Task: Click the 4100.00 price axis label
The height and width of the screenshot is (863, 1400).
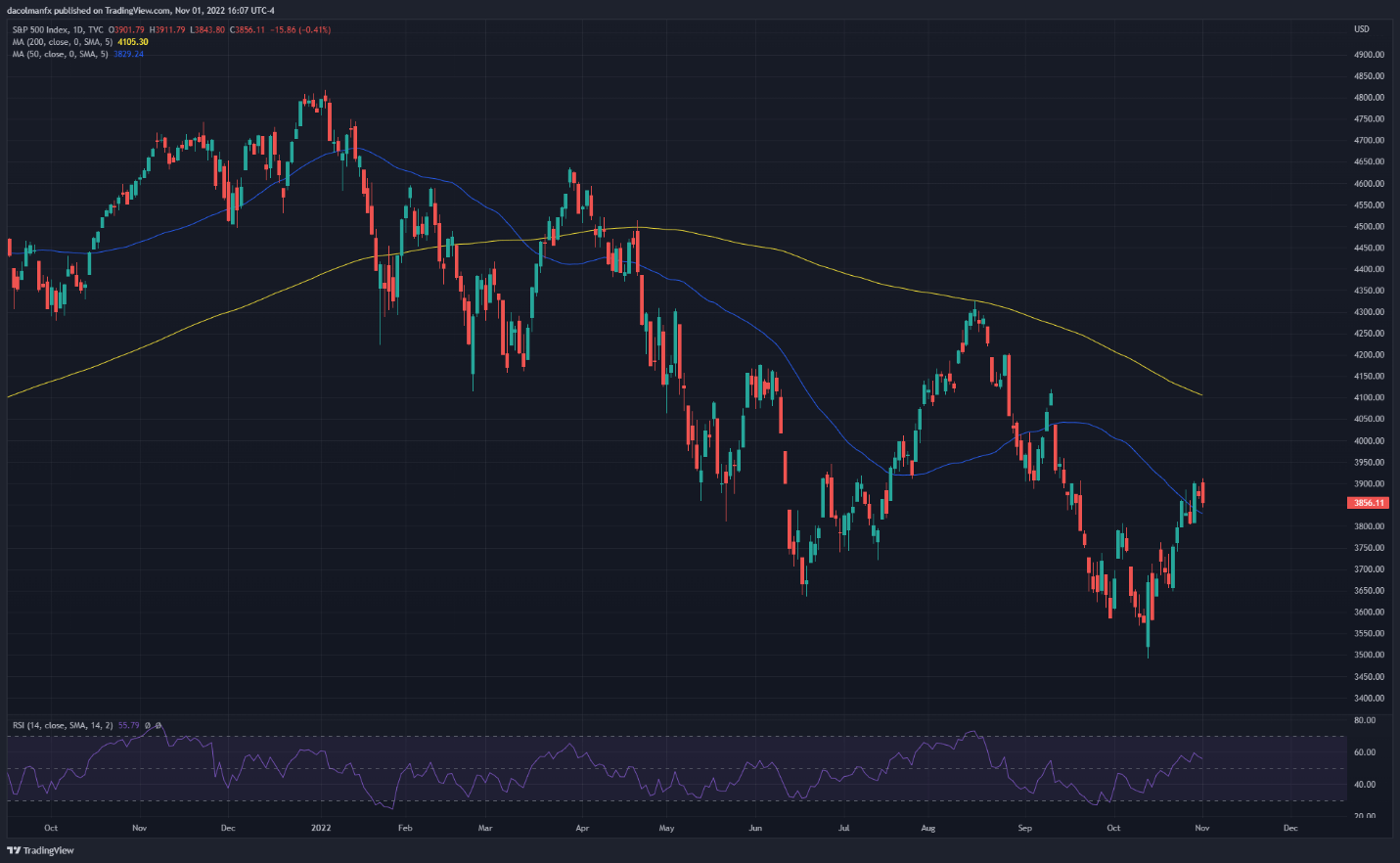Action: pyautogui.click(x=1369, y=397)
